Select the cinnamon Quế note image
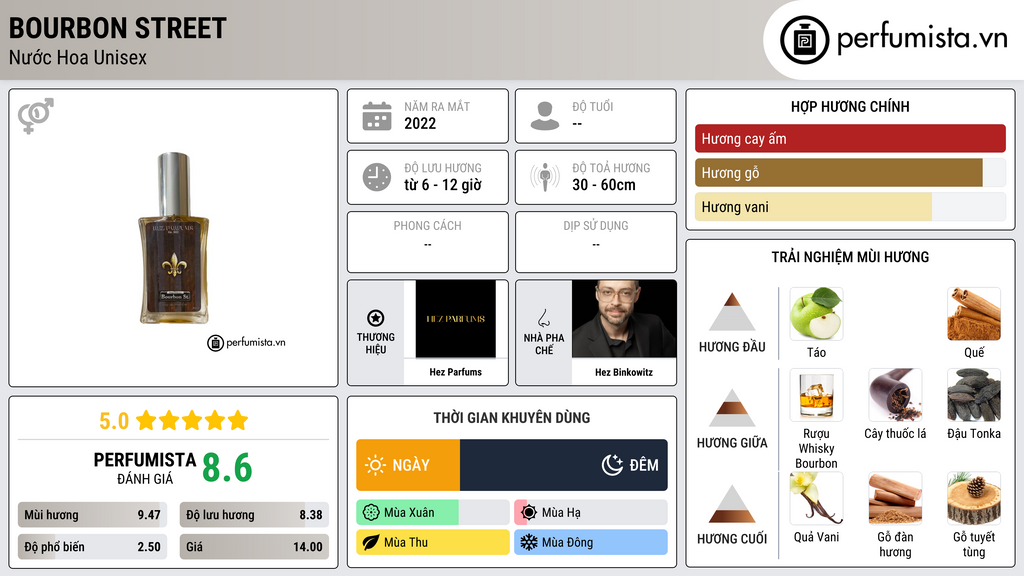Viewport: 1024px width, 576px height. tap(974, 313)
